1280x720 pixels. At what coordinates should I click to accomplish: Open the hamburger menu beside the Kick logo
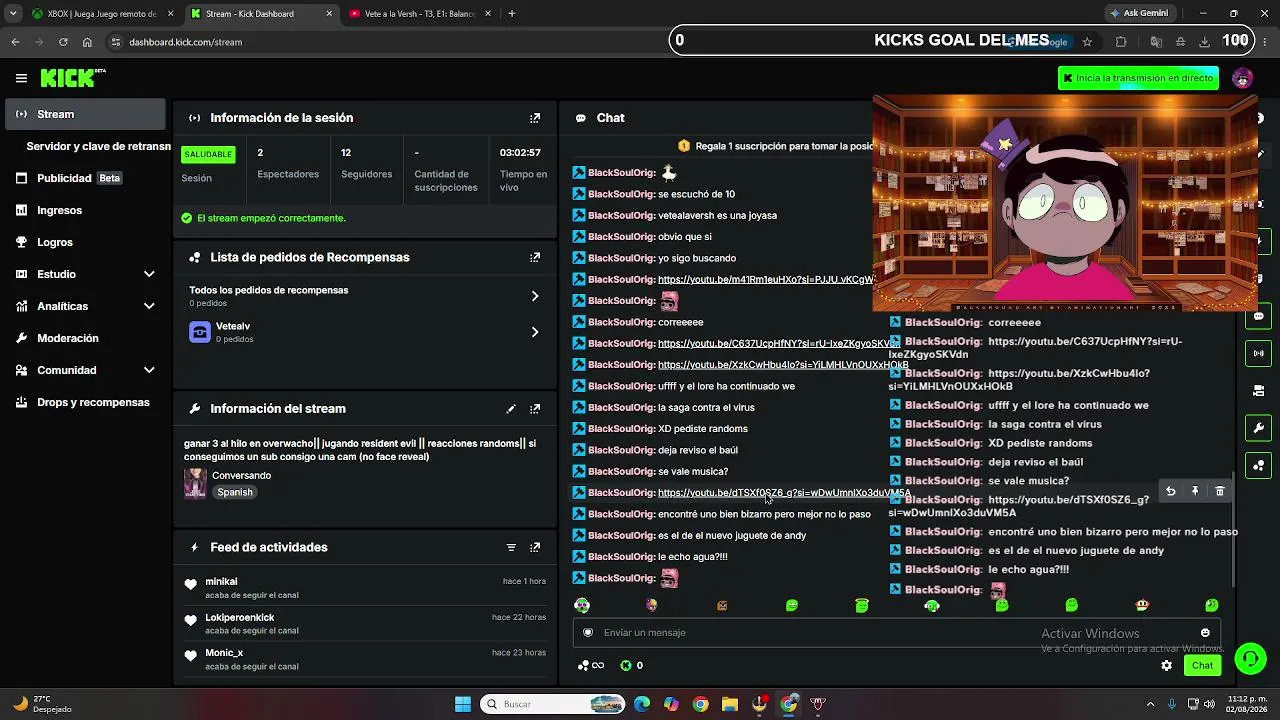click(21, 78)
